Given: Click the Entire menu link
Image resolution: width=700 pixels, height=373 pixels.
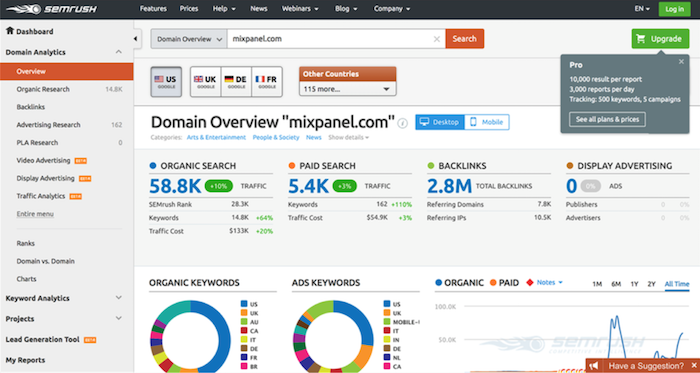Looking at the screenshot, I should pos(35,214).
